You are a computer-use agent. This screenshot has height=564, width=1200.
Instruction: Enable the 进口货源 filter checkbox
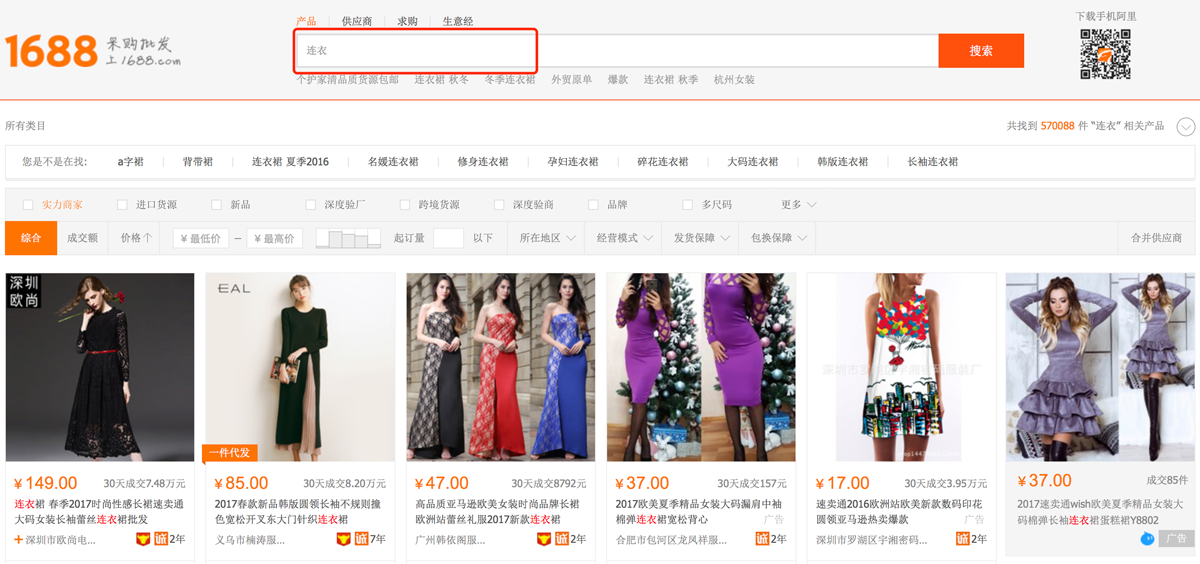[122, 205]
